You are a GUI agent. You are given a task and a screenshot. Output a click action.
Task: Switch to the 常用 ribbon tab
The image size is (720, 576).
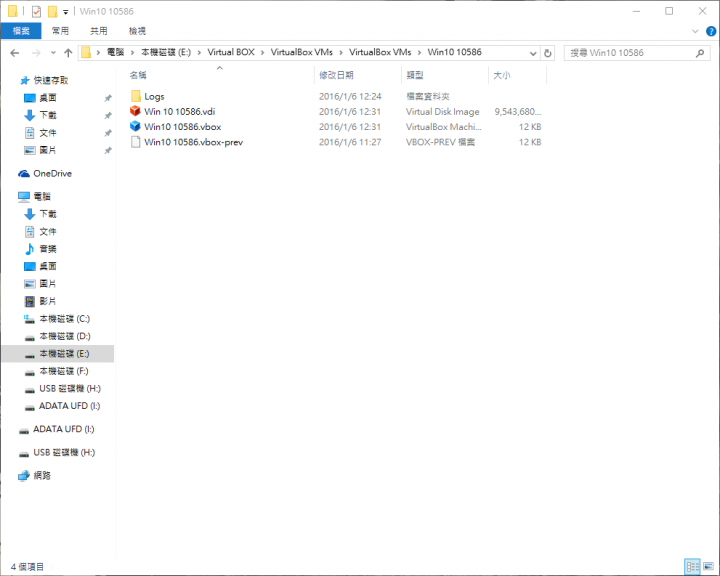click(60, 31)
